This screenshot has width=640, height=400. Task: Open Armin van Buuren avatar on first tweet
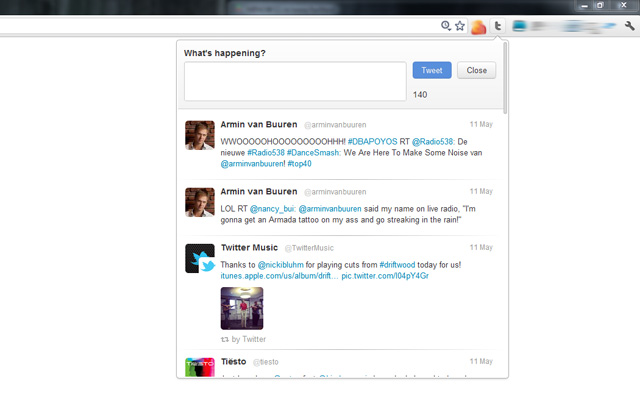[x=200, y=135]
